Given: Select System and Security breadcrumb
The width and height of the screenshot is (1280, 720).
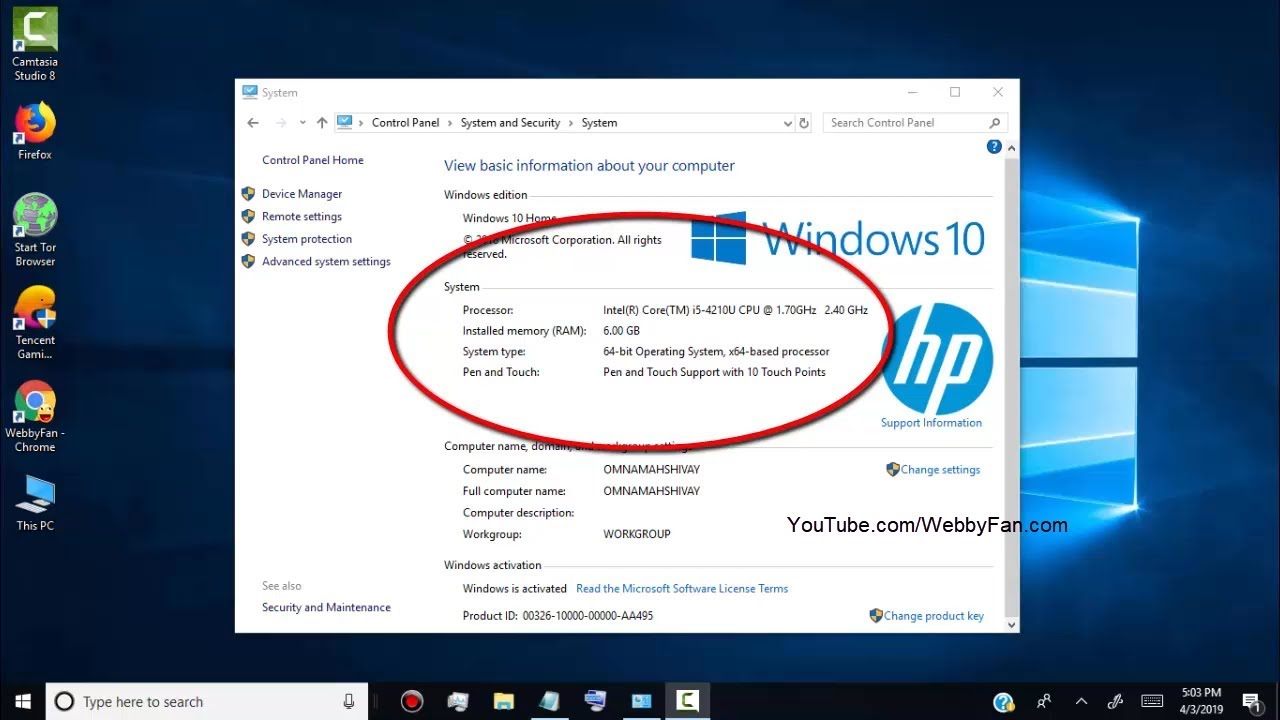Looking at the screenshot, I should (x=510, y=123).
